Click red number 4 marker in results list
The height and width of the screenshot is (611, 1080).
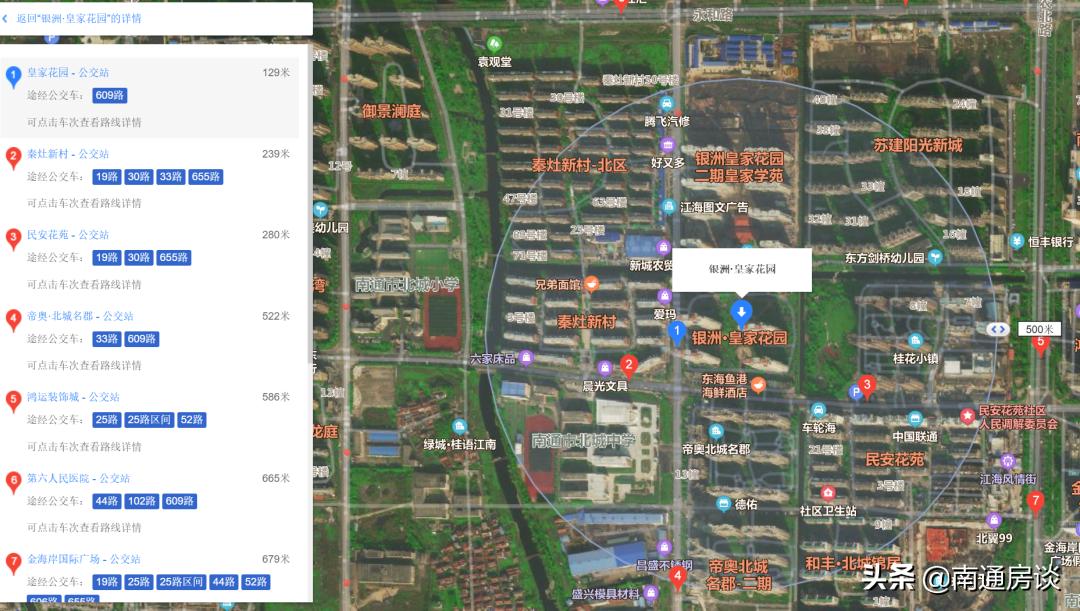click(x=13, y=320)
